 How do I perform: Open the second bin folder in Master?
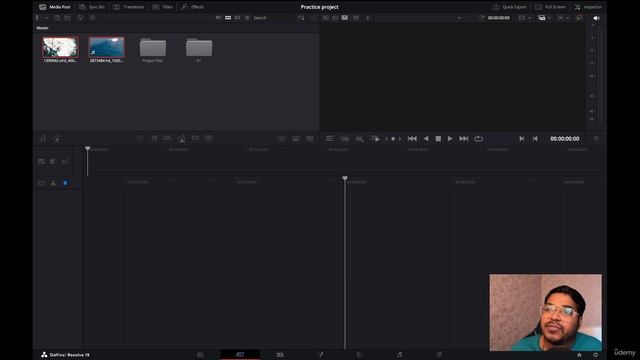point(199,48)
